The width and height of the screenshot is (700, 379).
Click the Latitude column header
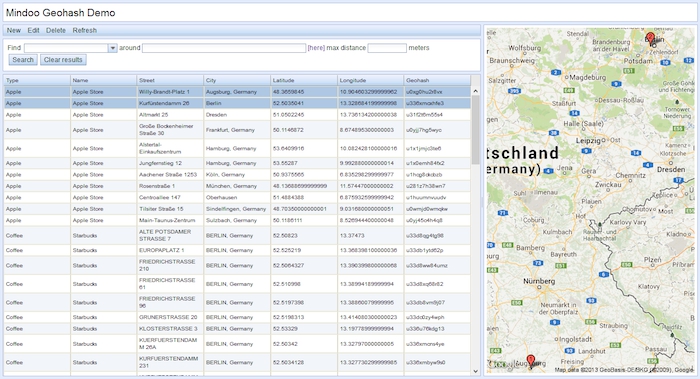click(304, 80)
